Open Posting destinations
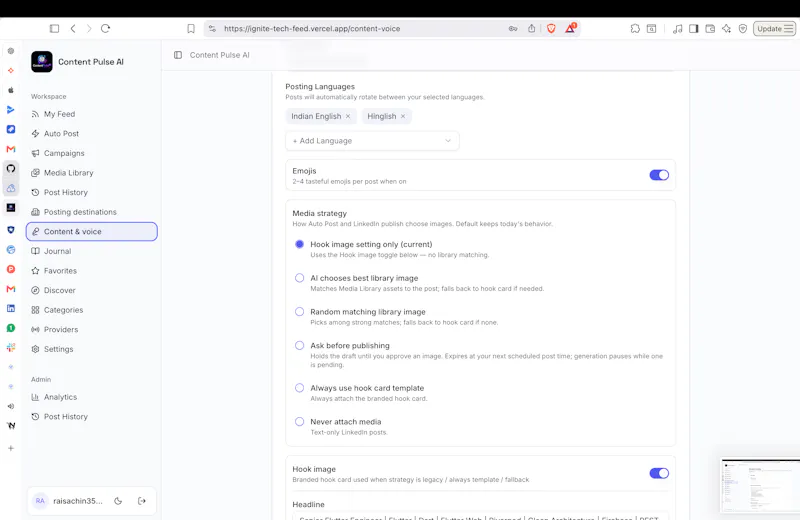 pyautogui.click(x=92, y=212)
